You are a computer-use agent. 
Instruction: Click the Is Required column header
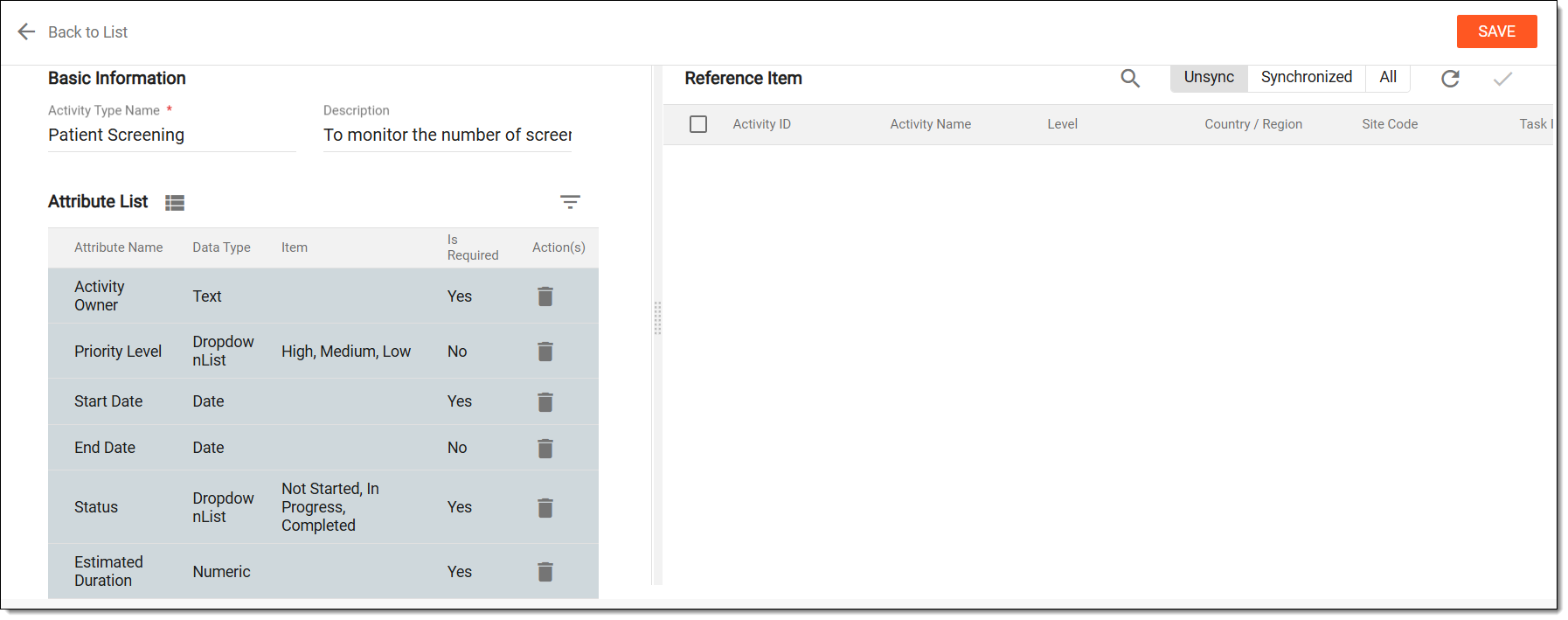pos(473,247)
